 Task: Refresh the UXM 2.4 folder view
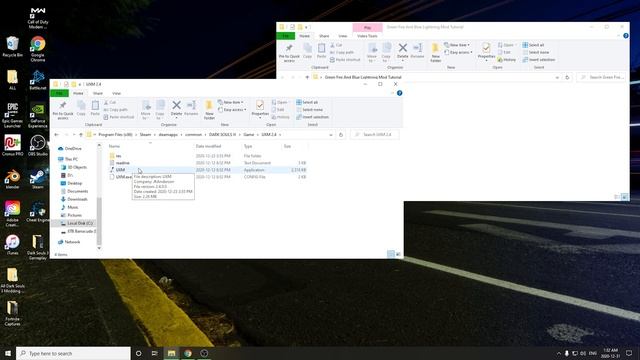[341, 135]
